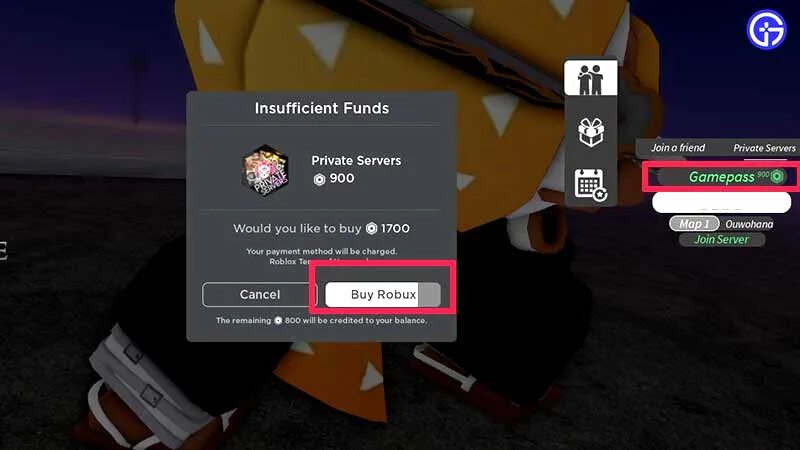
Task: Focus the private server code input field
Action: pos(721,202)
